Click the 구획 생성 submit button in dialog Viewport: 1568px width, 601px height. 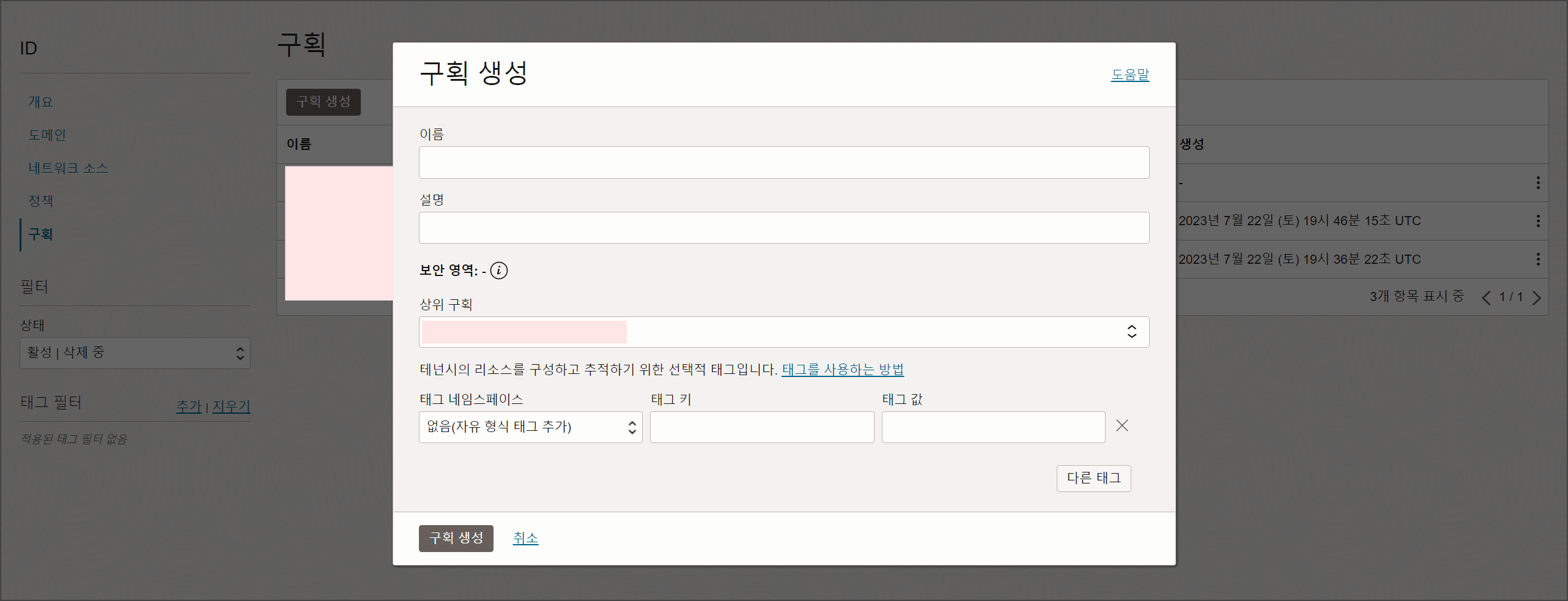pos(456,538)
